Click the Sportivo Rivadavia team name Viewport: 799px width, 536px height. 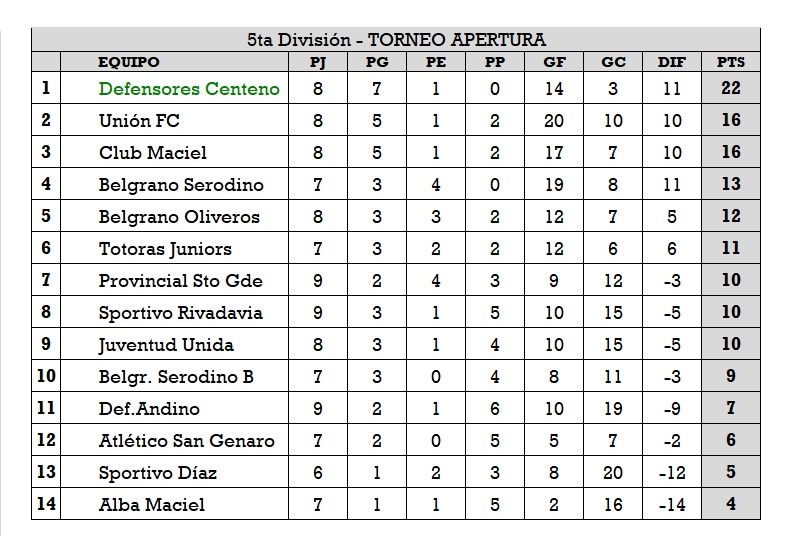(180, 312)
